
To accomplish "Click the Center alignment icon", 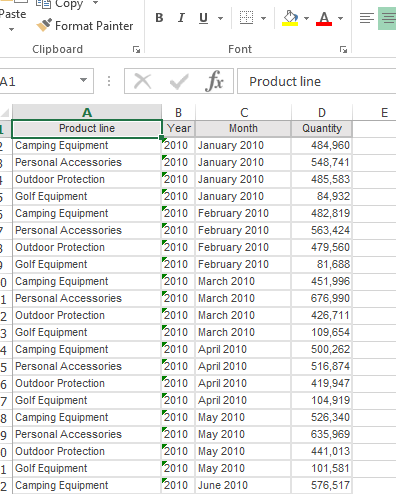I will (x=388, y=18).
